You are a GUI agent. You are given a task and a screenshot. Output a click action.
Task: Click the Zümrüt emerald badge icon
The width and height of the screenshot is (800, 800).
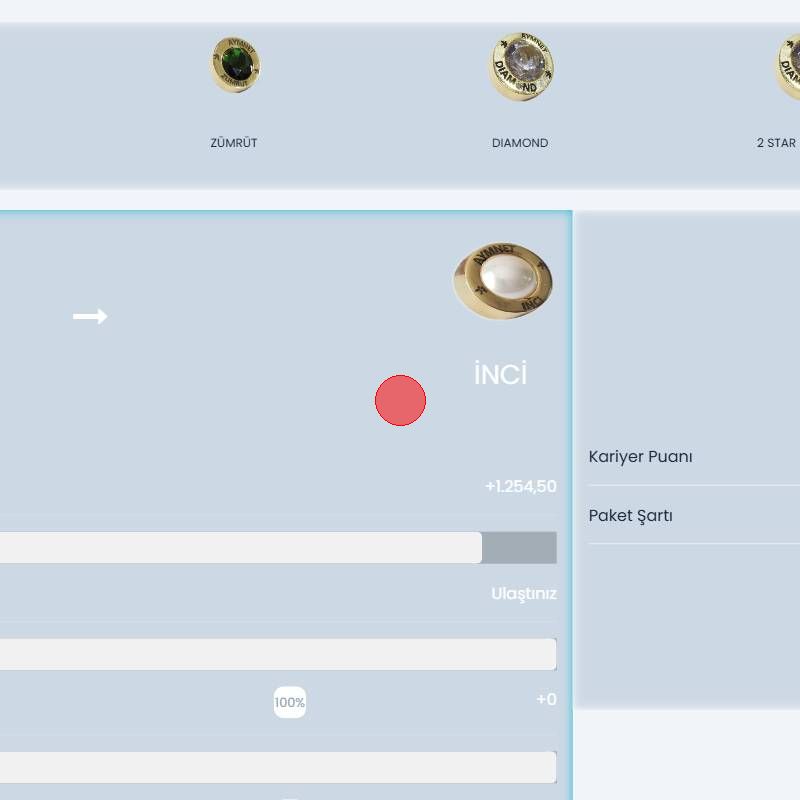coord(236,65)
